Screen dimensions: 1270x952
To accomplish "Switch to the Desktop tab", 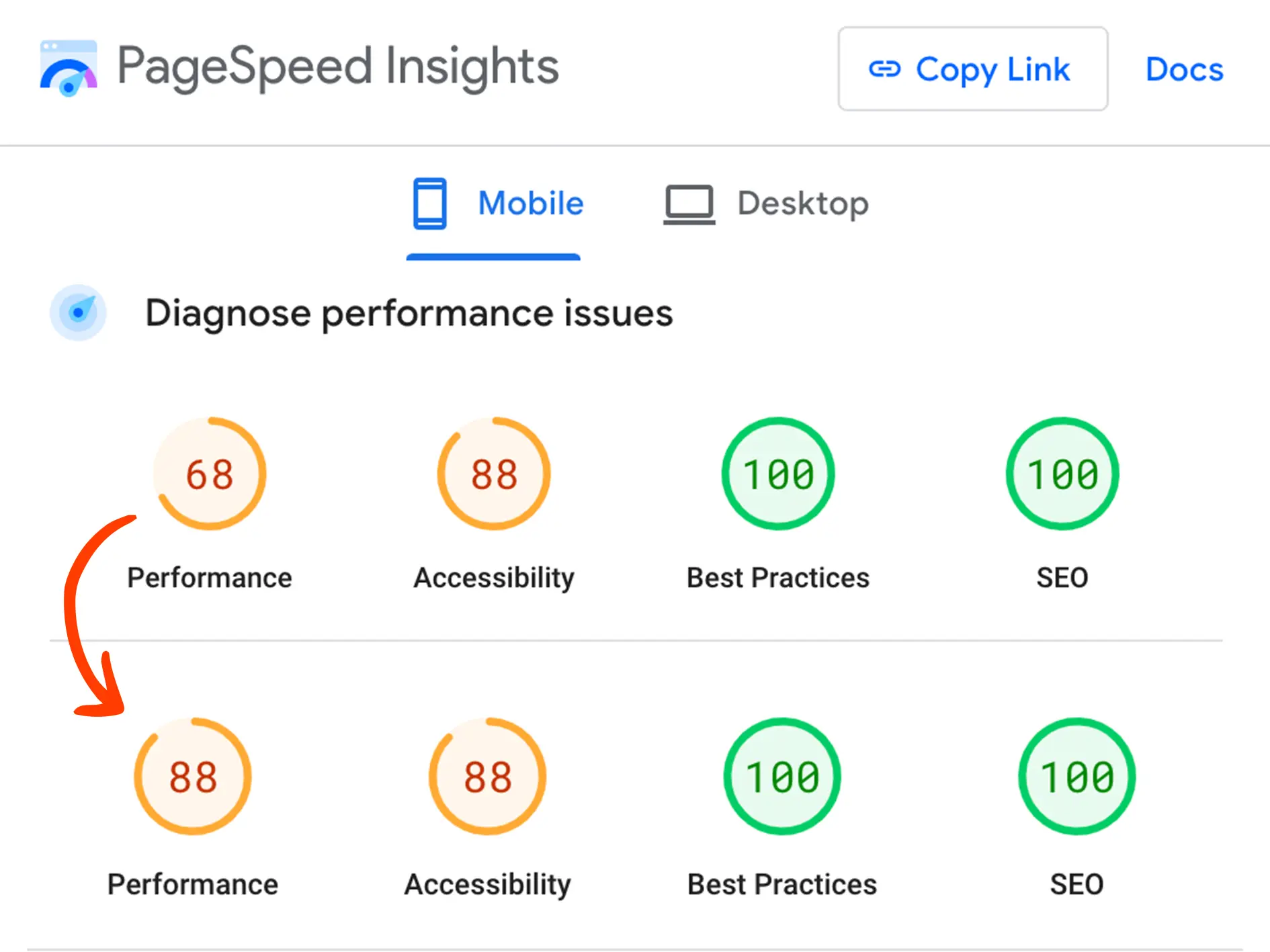I will pyautogui.click(x=802, y=204).
